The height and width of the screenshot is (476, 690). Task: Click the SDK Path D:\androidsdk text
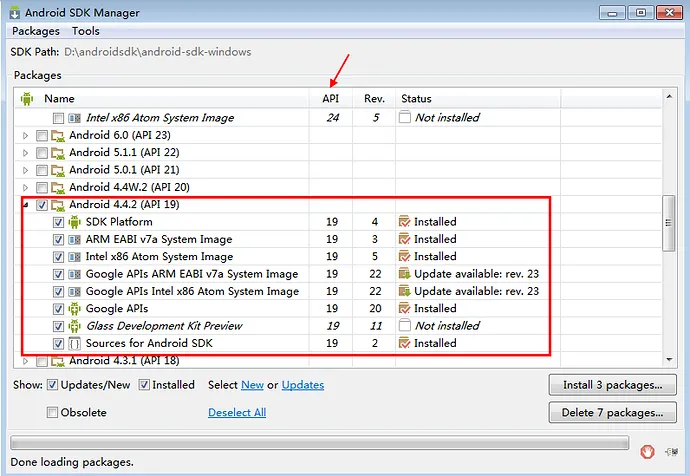158,52
